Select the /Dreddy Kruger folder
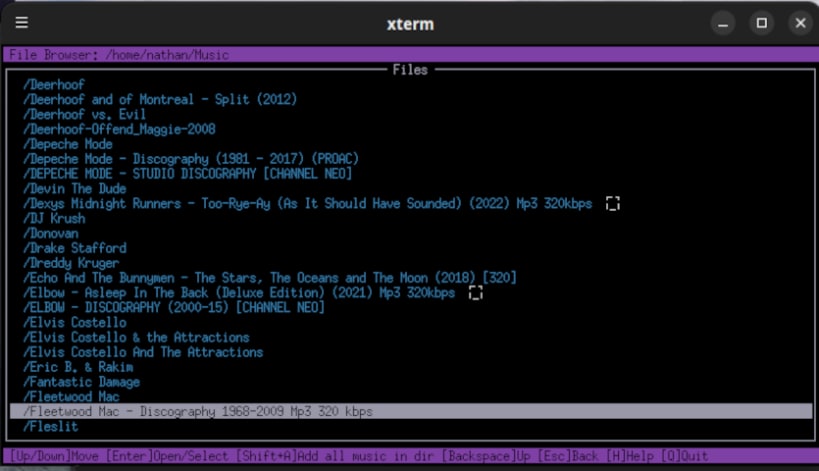 tap(71, 263)
